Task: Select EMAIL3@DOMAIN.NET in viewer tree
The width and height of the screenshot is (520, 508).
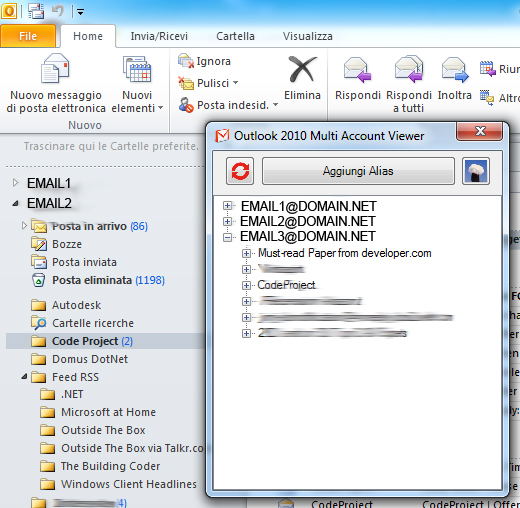Action: coord(308,236)
